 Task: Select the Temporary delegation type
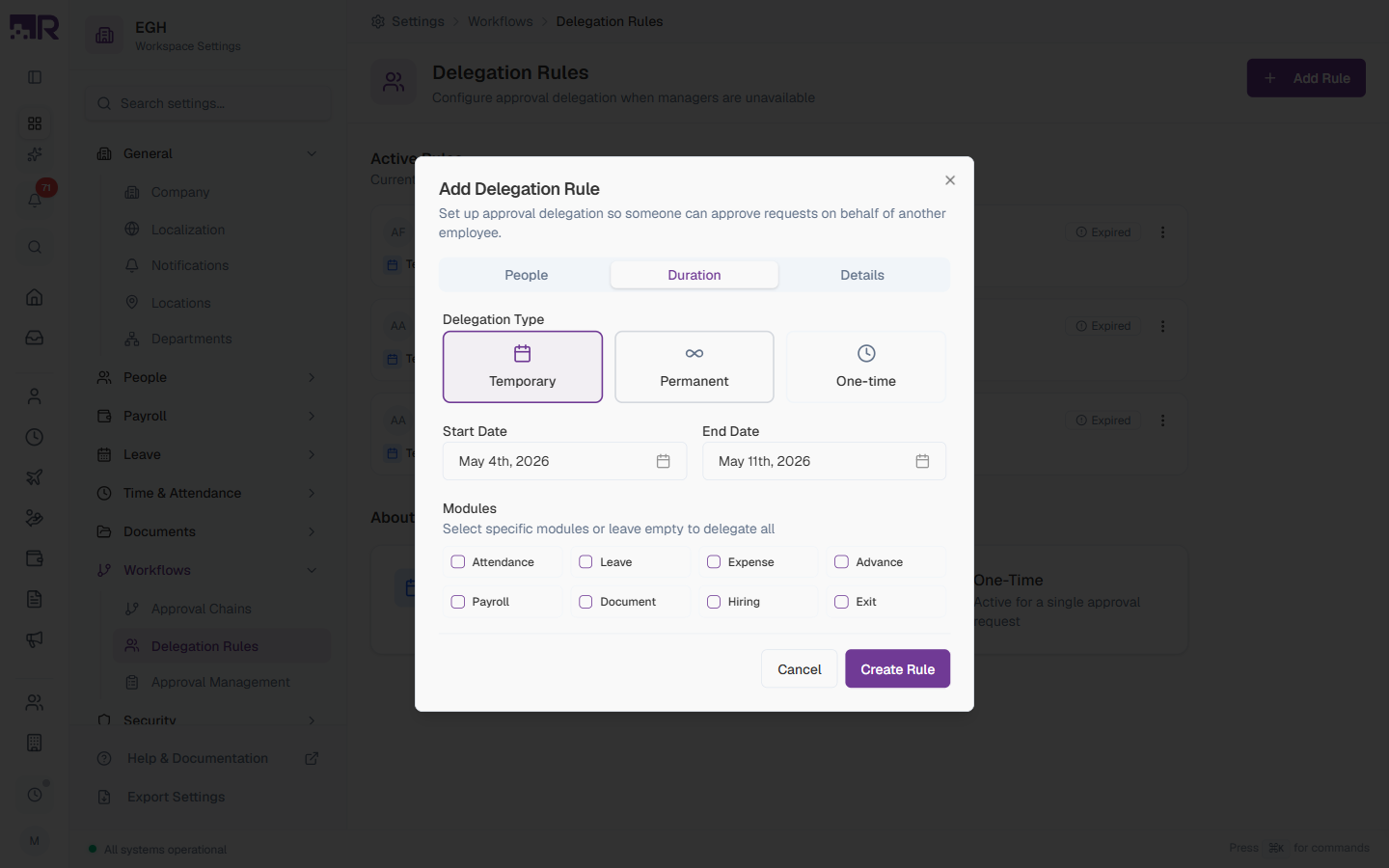click(x=523, y=366)
